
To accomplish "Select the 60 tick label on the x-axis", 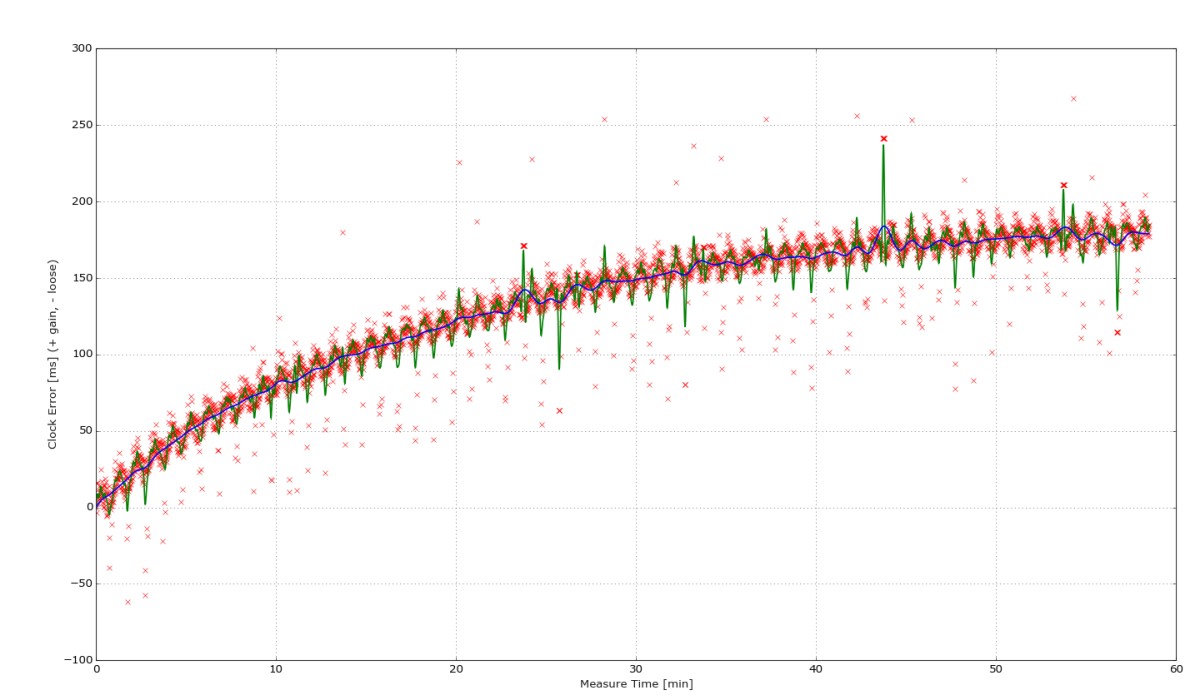I will tap(1175, 670).
